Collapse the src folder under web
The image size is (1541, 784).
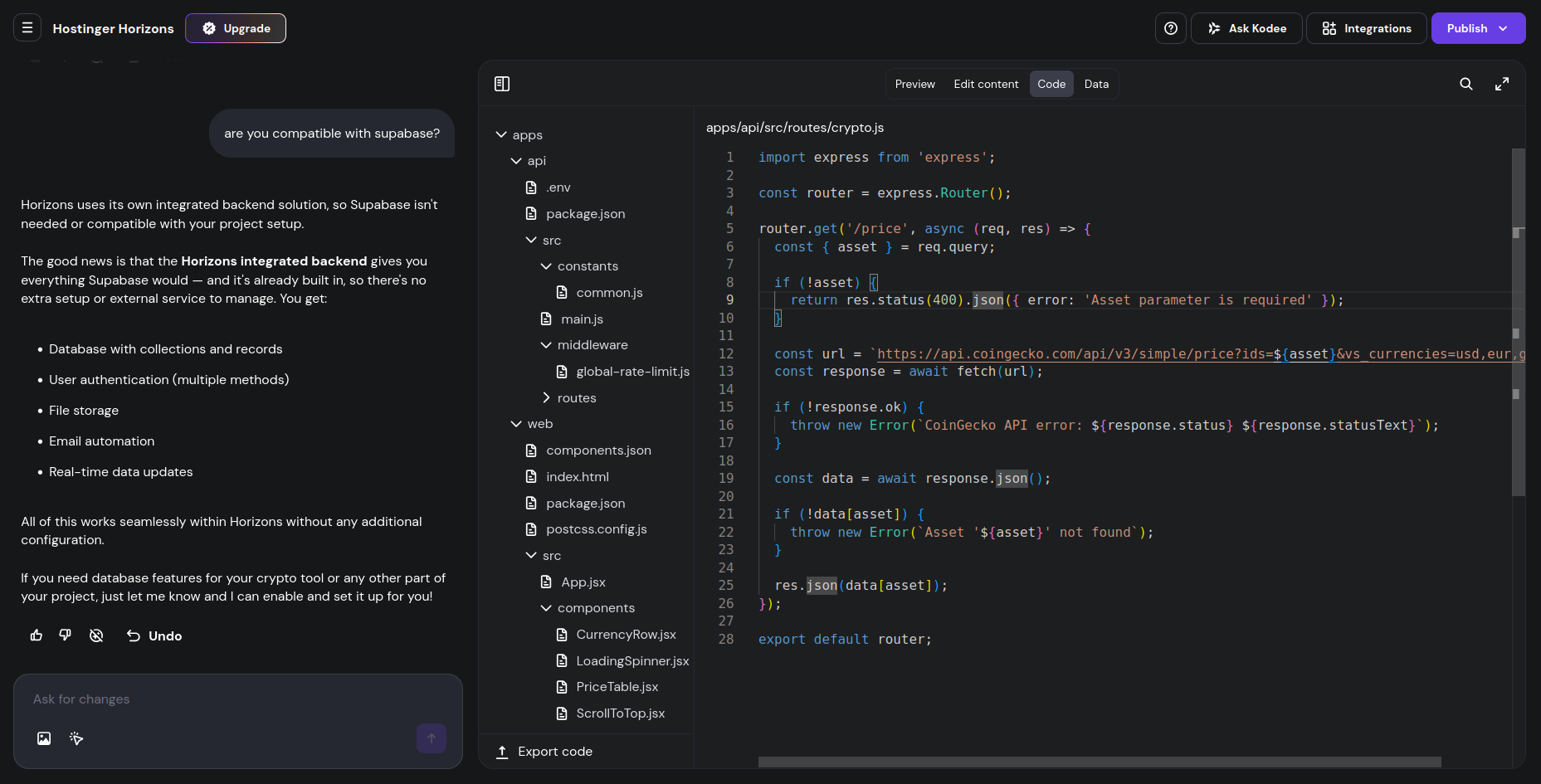point(544,556)
